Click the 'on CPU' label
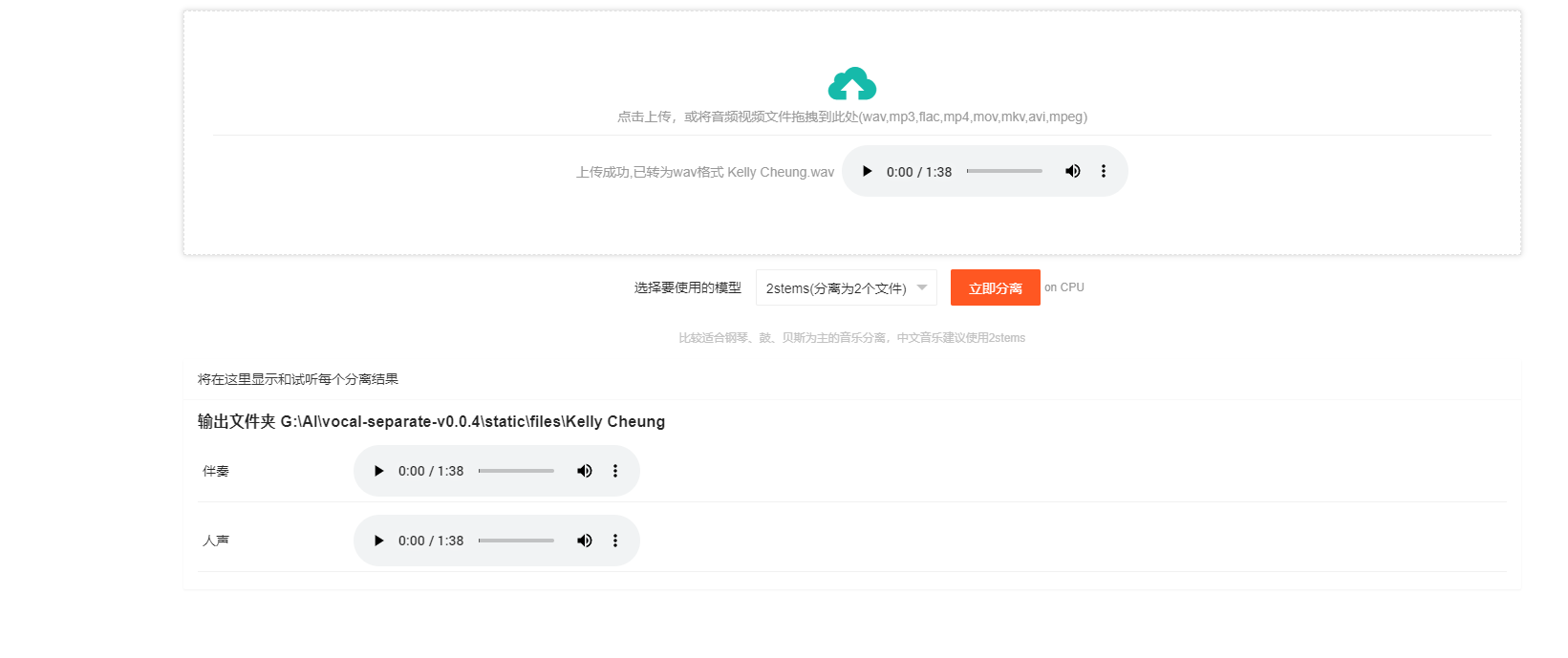 pyautogui.click(x=1064, y=287)
